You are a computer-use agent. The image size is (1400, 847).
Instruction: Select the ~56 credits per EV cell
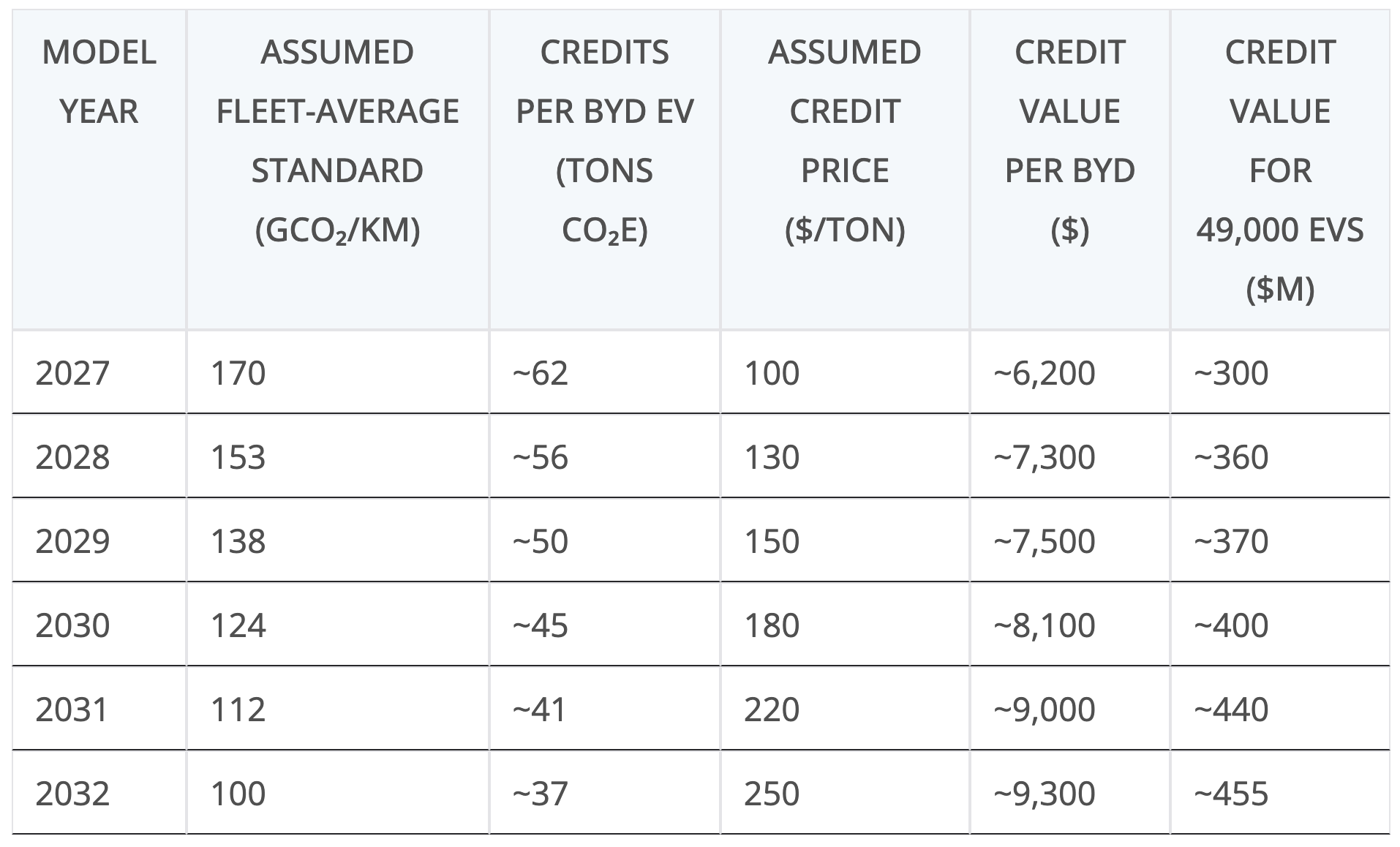point(540,457)
